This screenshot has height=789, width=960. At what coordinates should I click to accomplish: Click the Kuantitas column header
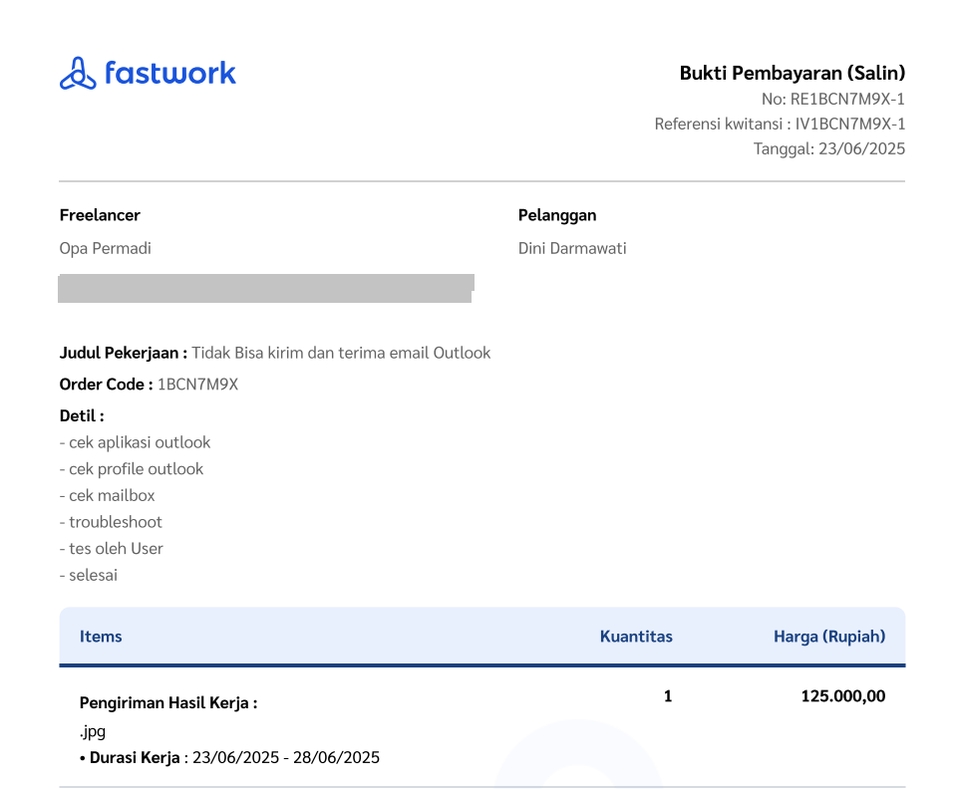point(636,636)
